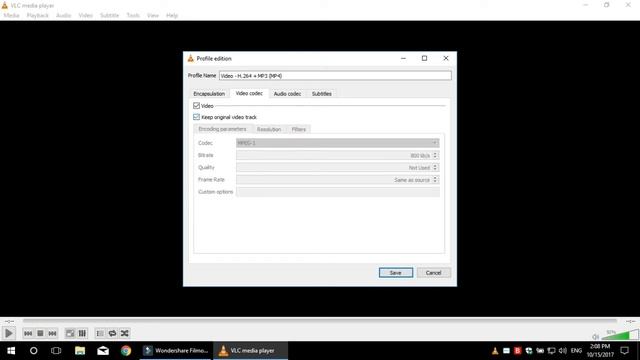The image size is (640, 360).
Task: Open the Subtitles tab
Action: coord(322,94)
